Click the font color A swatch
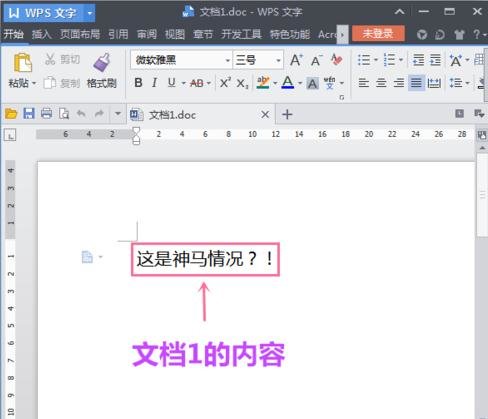The image size is (488, 419). point(288,82)
